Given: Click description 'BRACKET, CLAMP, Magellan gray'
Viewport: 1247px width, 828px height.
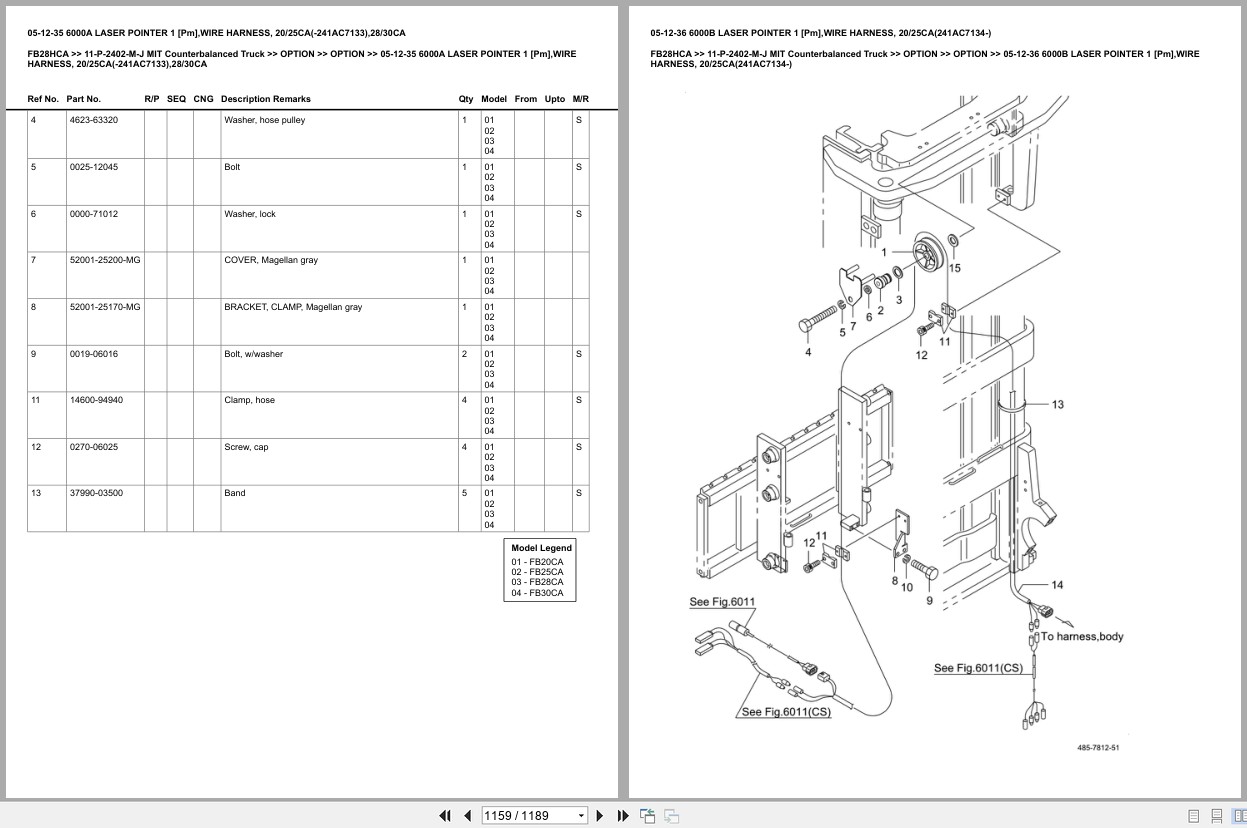Looking at the screenshot, I should click(293, 307).
